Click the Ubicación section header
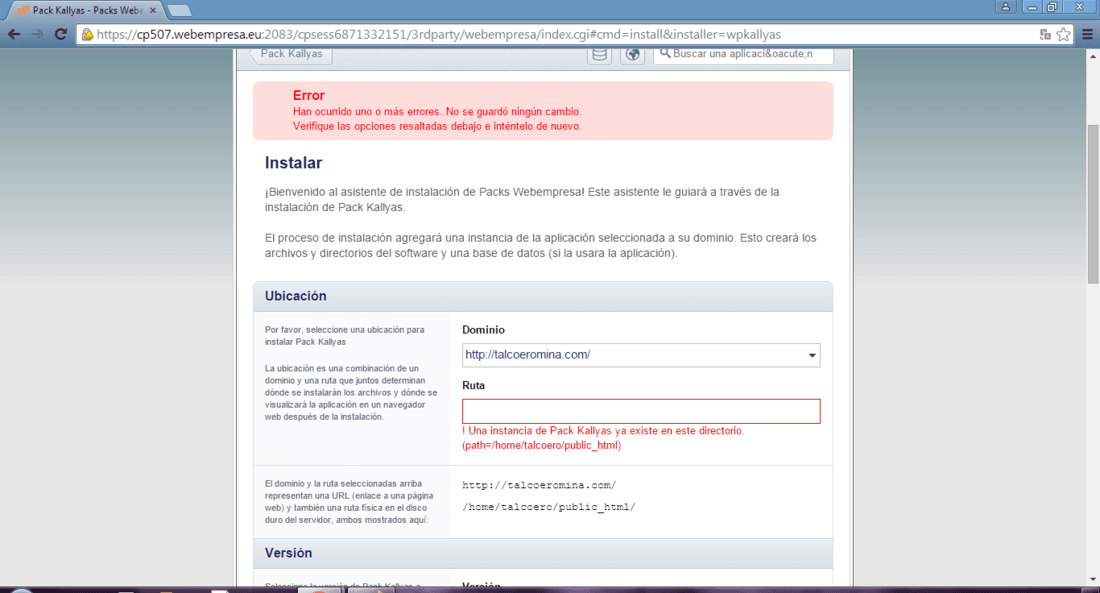The width and height of the screenshot is (1100, 593). [543, 296]
